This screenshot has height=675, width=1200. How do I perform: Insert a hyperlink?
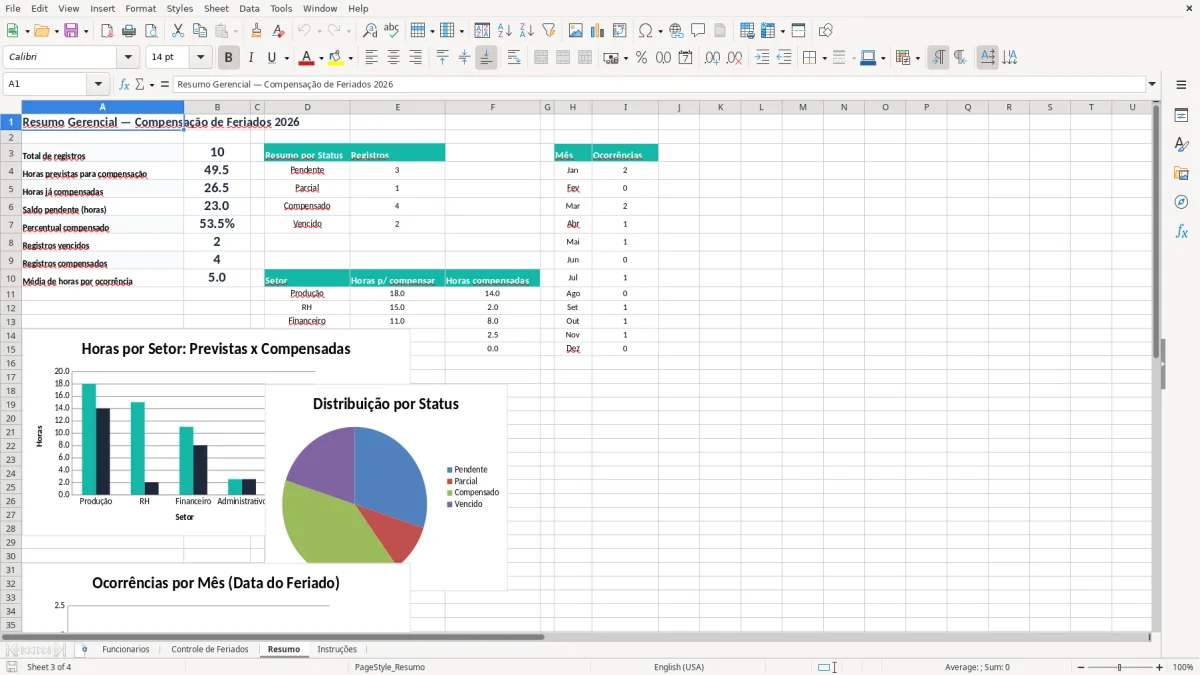677,31
